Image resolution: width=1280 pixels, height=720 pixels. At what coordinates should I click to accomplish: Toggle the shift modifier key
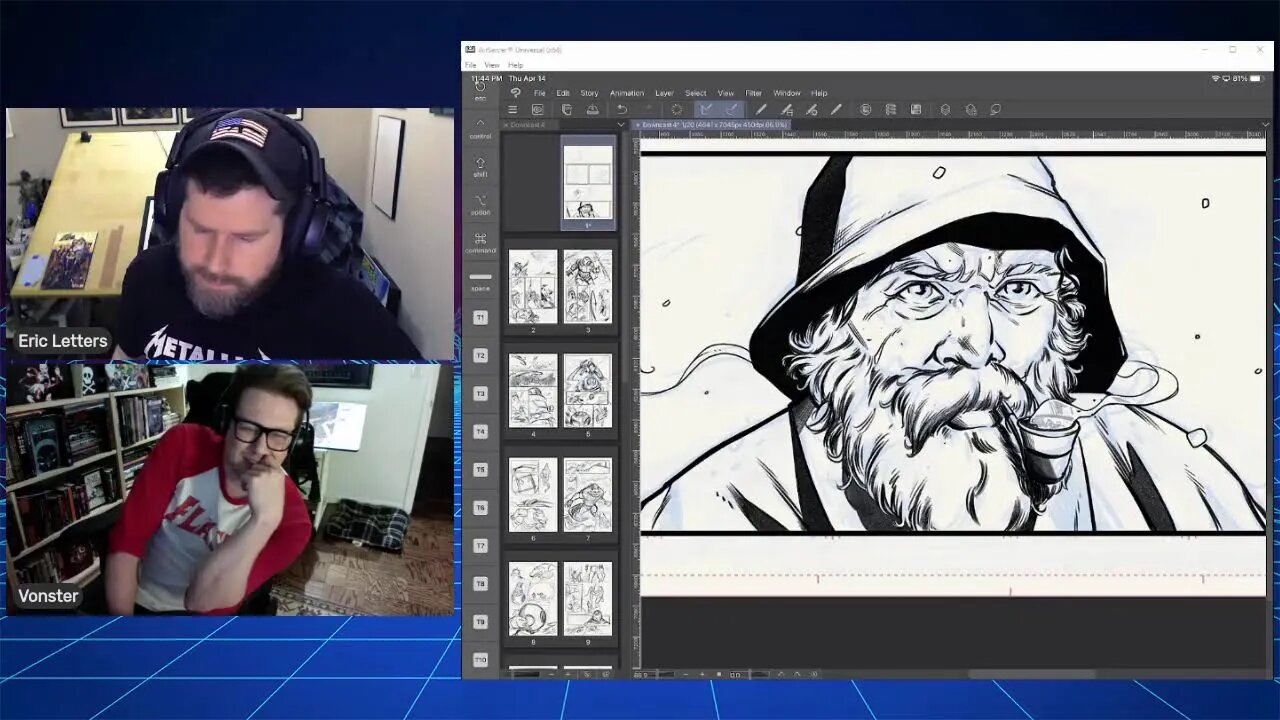click(x=480, y=167)
